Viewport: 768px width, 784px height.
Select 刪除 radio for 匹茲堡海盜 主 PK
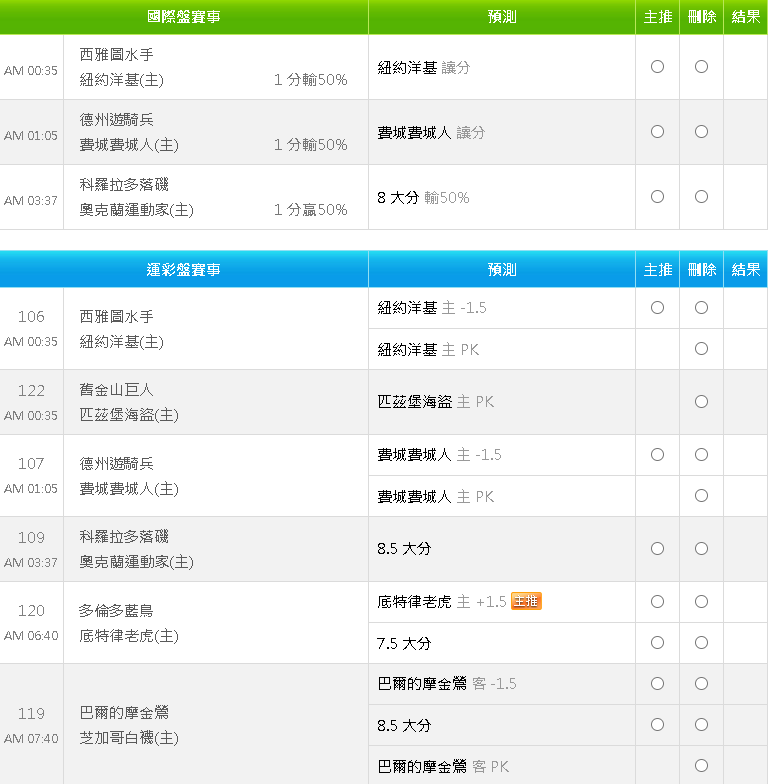coord(701,402)
